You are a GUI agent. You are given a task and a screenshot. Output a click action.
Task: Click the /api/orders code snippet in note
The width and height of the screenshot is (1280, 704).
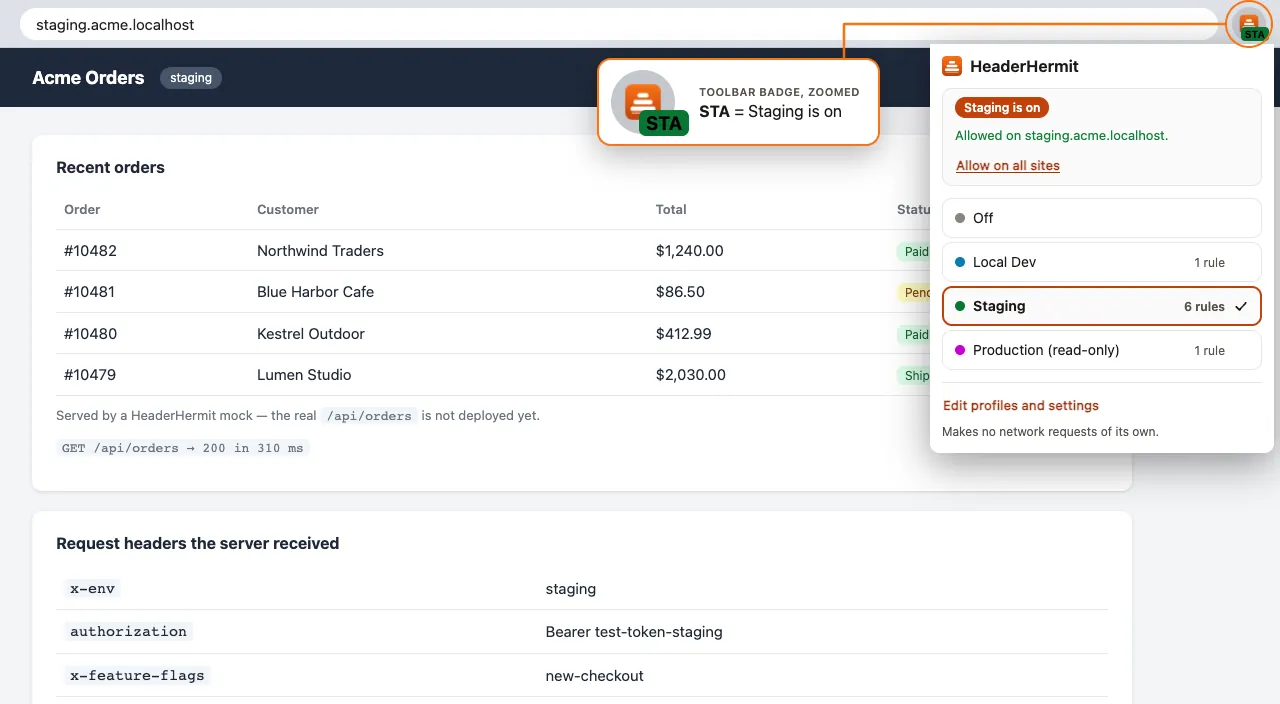[x=369, y=415]
